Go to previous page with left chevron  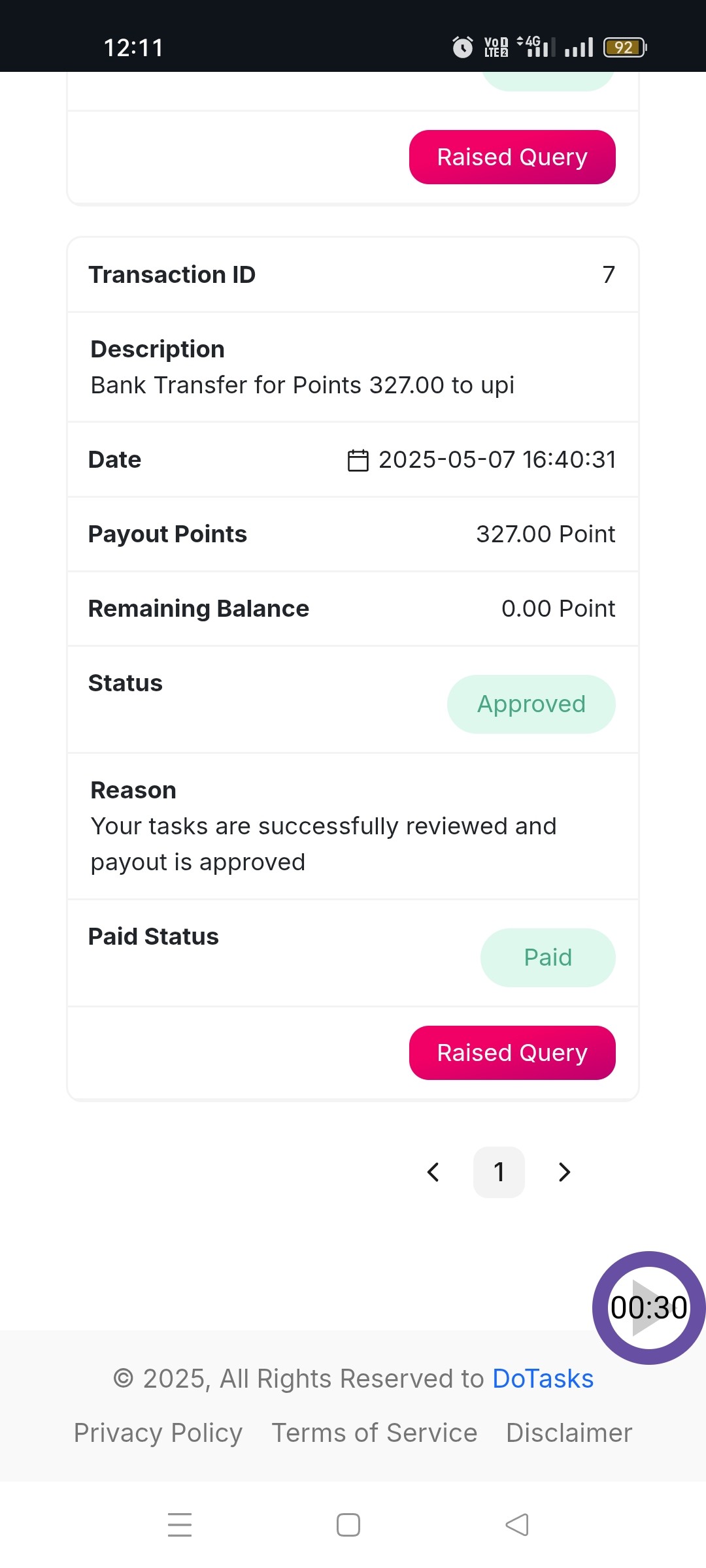[x=433, y=1172]
